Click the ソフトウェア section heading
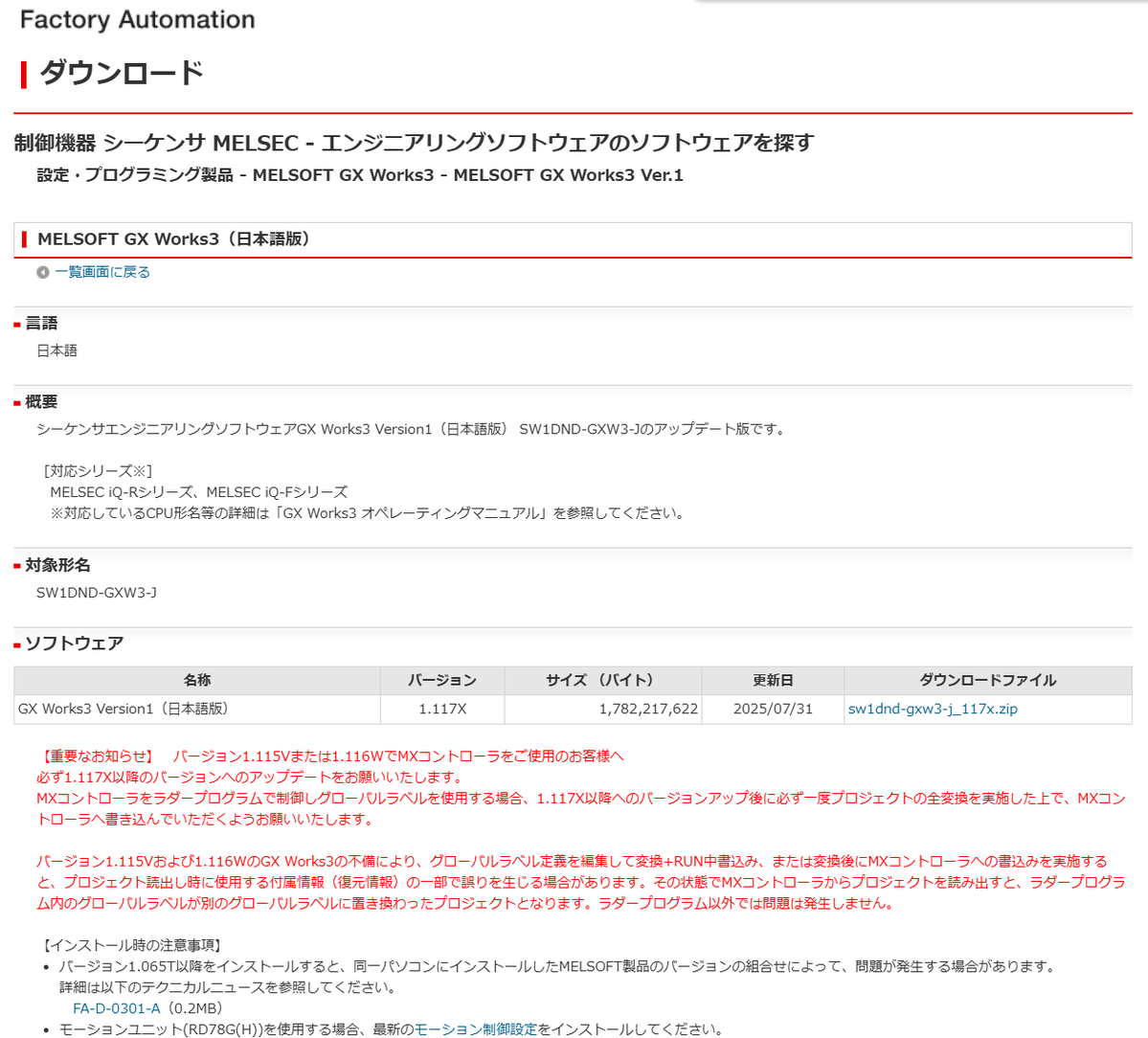The width and height of the screenshot is (1148, 1038). (75, 644)
